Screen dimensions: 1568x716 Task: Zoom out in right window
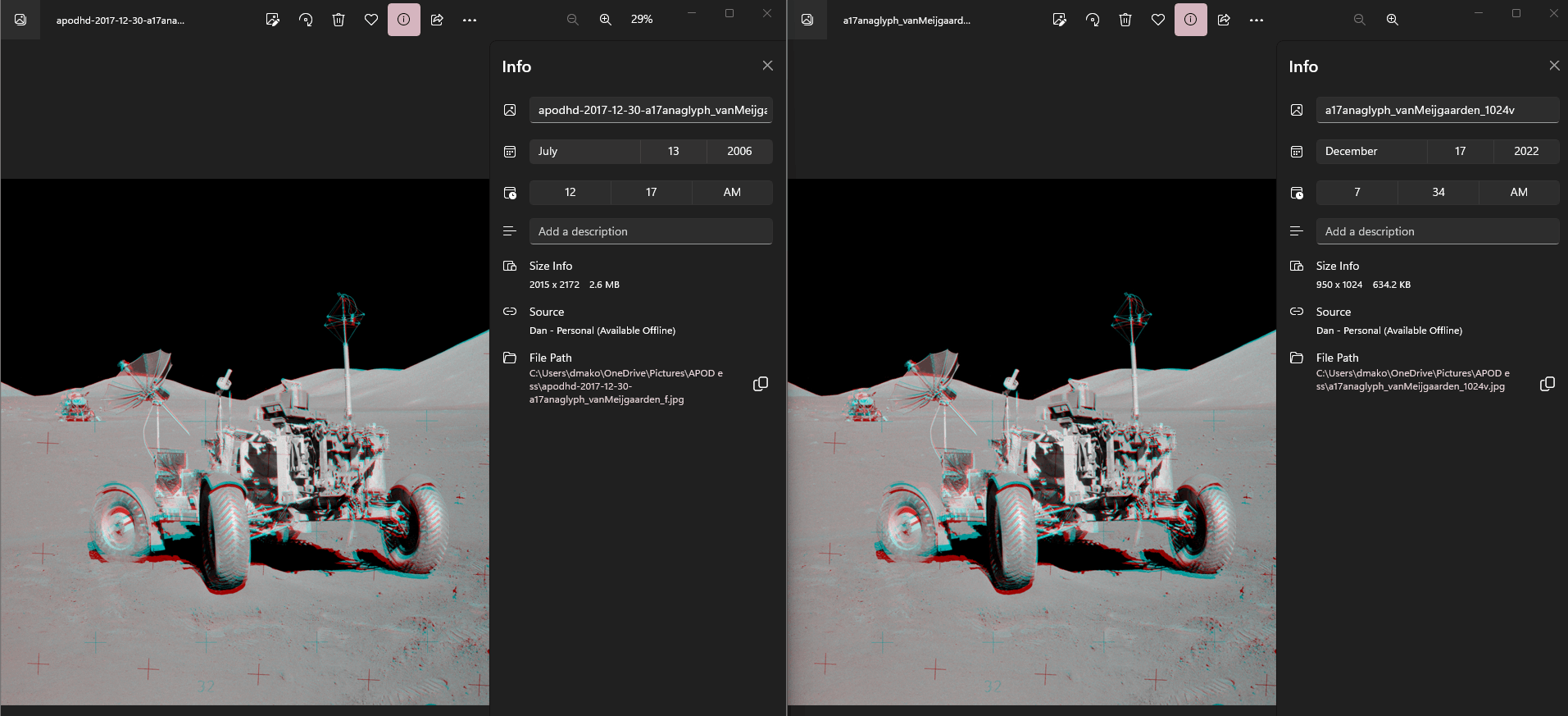pyautogui.click(x=1360, y=20)
